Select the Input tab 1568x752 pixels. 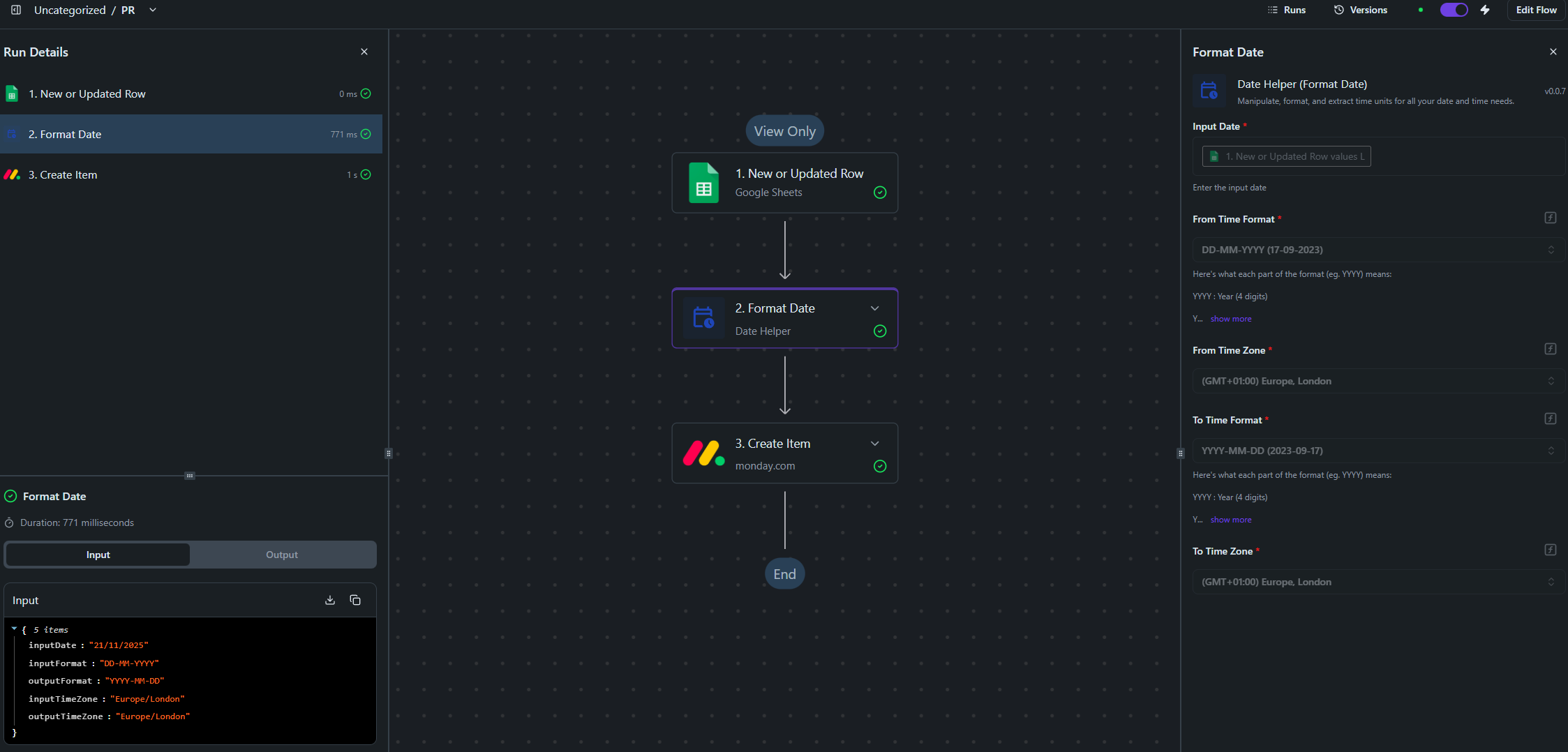[98, 555]
